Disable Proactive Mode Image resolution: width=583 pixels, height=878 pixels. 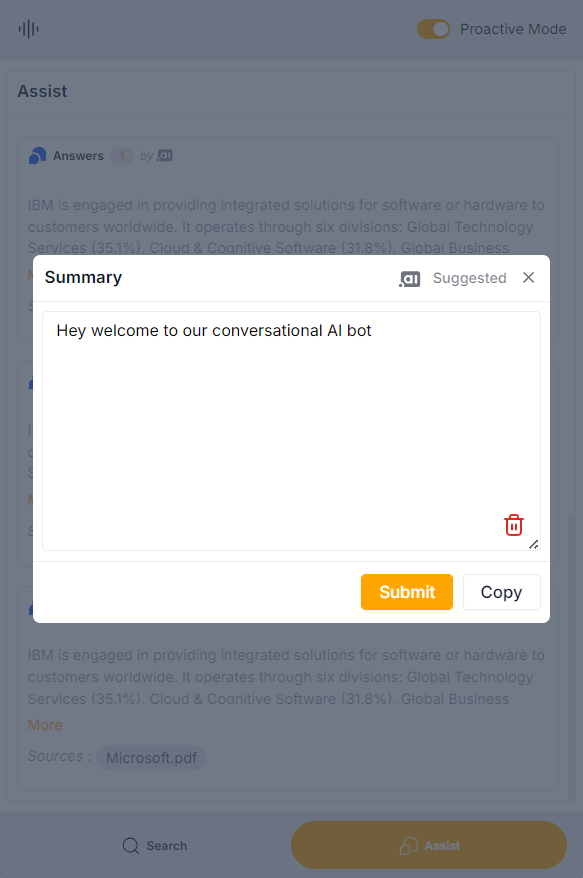click(433, 29)
